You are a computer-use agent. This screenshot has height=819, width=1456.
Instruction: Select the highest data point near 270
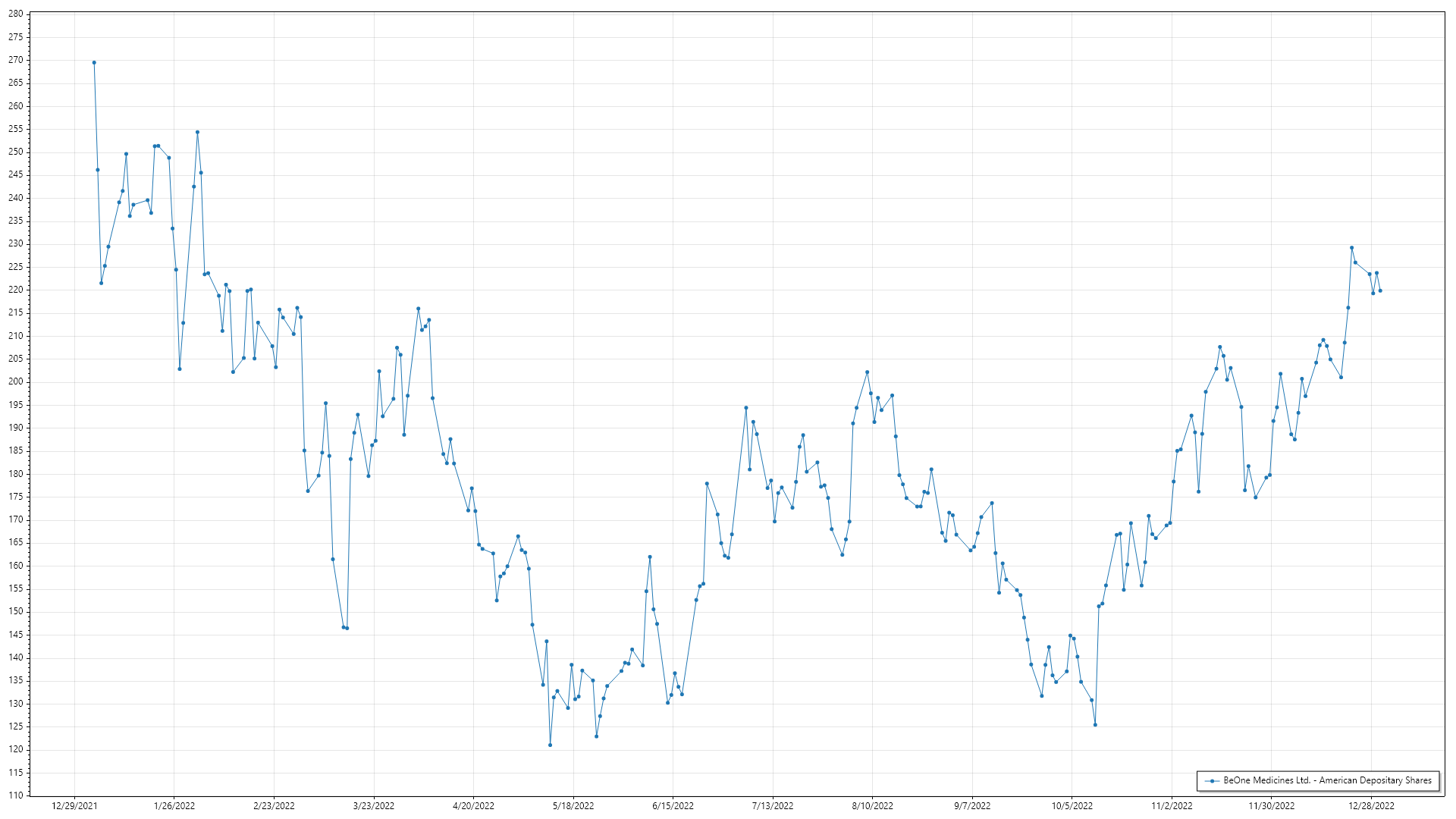pyautogui.click(x=94, y=63)
